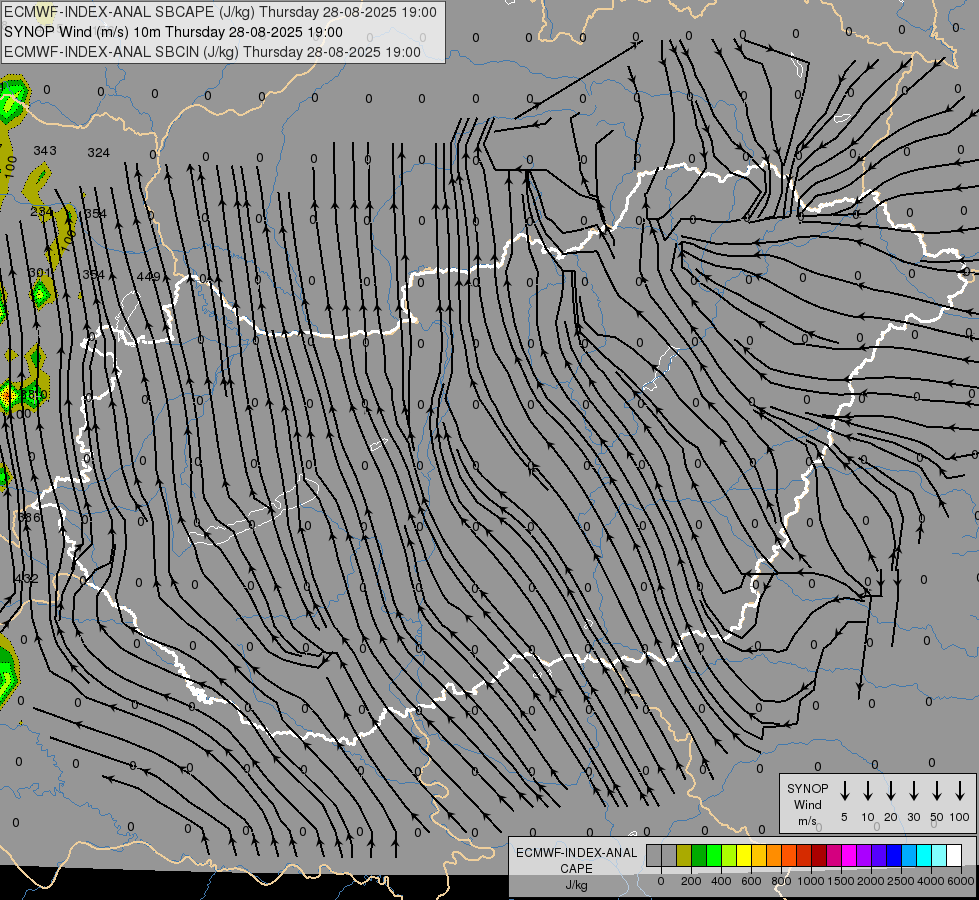The image size is (979, 900).
Task: Click the 400 tick label in CAPE legend
Action: click(721, 881)
